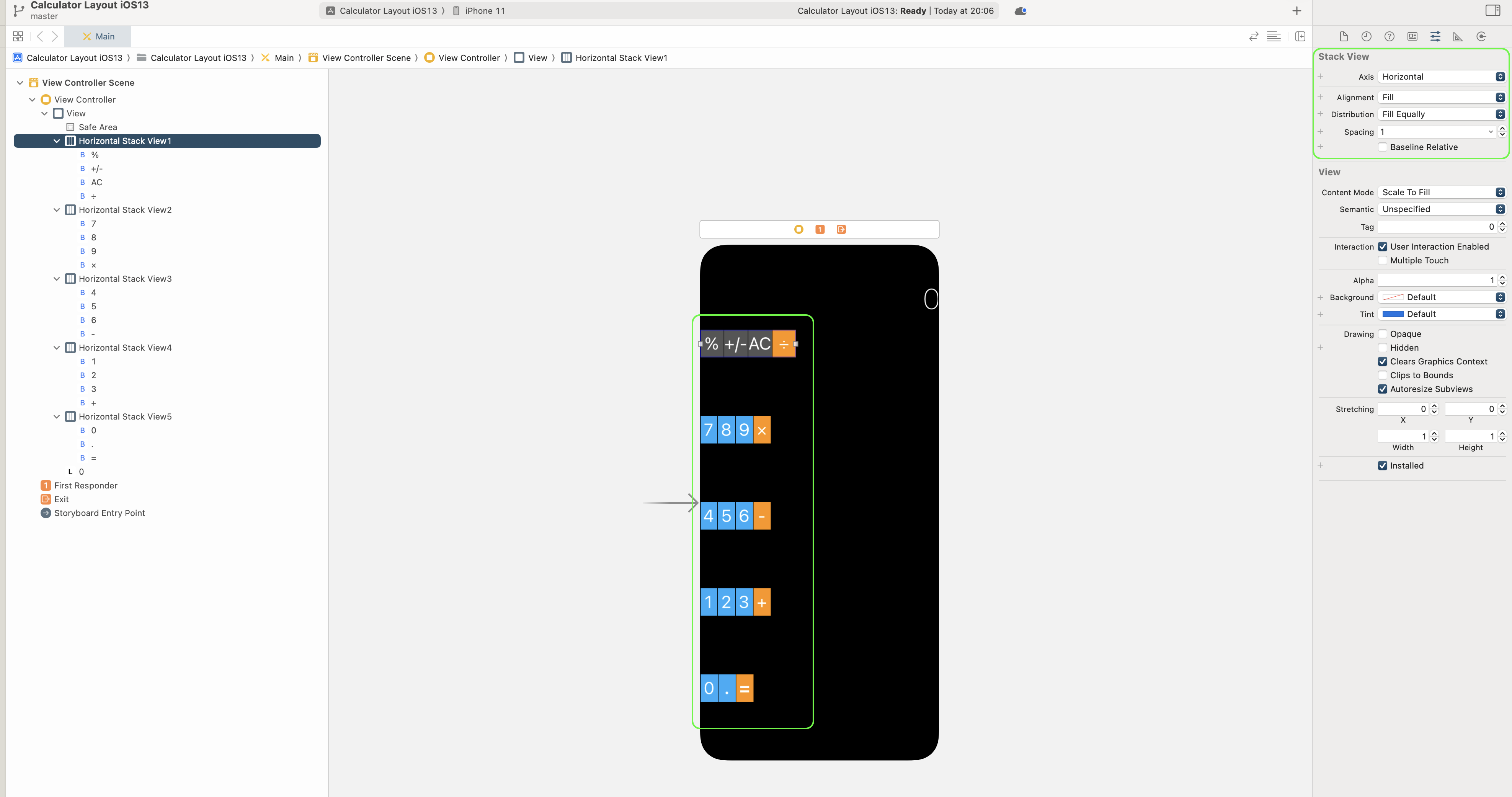This screenshot has height=797, width=1512.
Task: Open the File inspector tab
Action: pos(1344,36)
